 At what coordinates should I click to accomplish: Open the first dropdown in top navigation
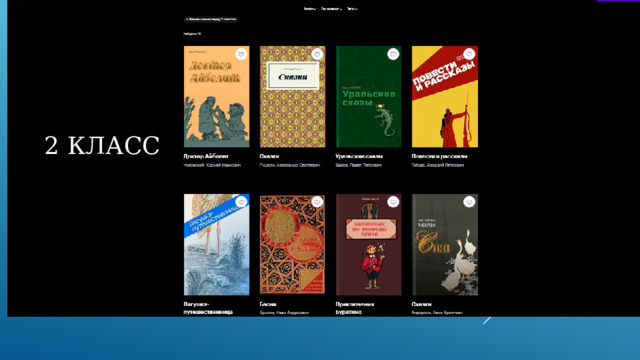click(x=309, y=9)
